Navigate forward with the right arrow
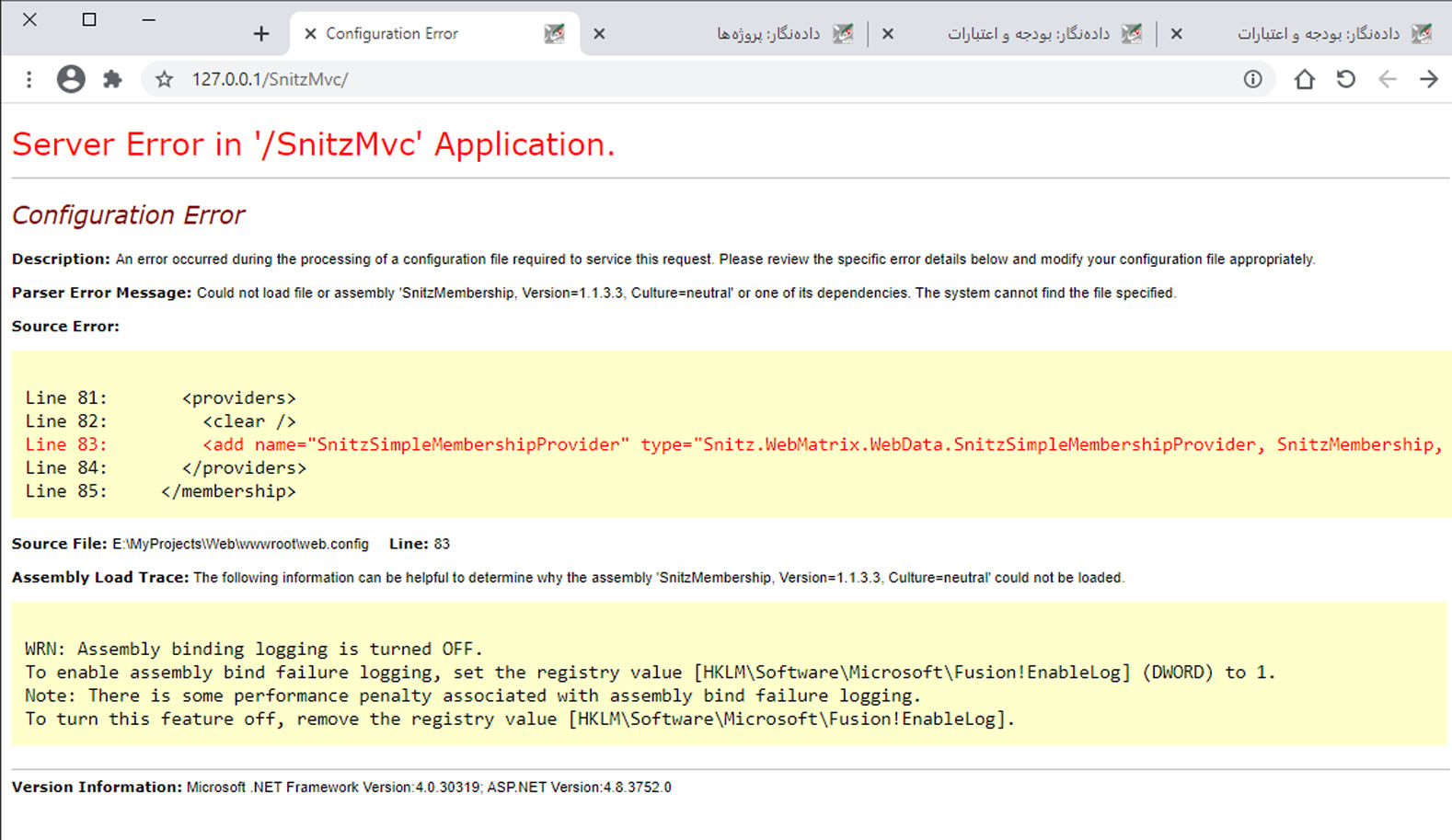This screenshot has width=1452, height=840. point(1428,80)
